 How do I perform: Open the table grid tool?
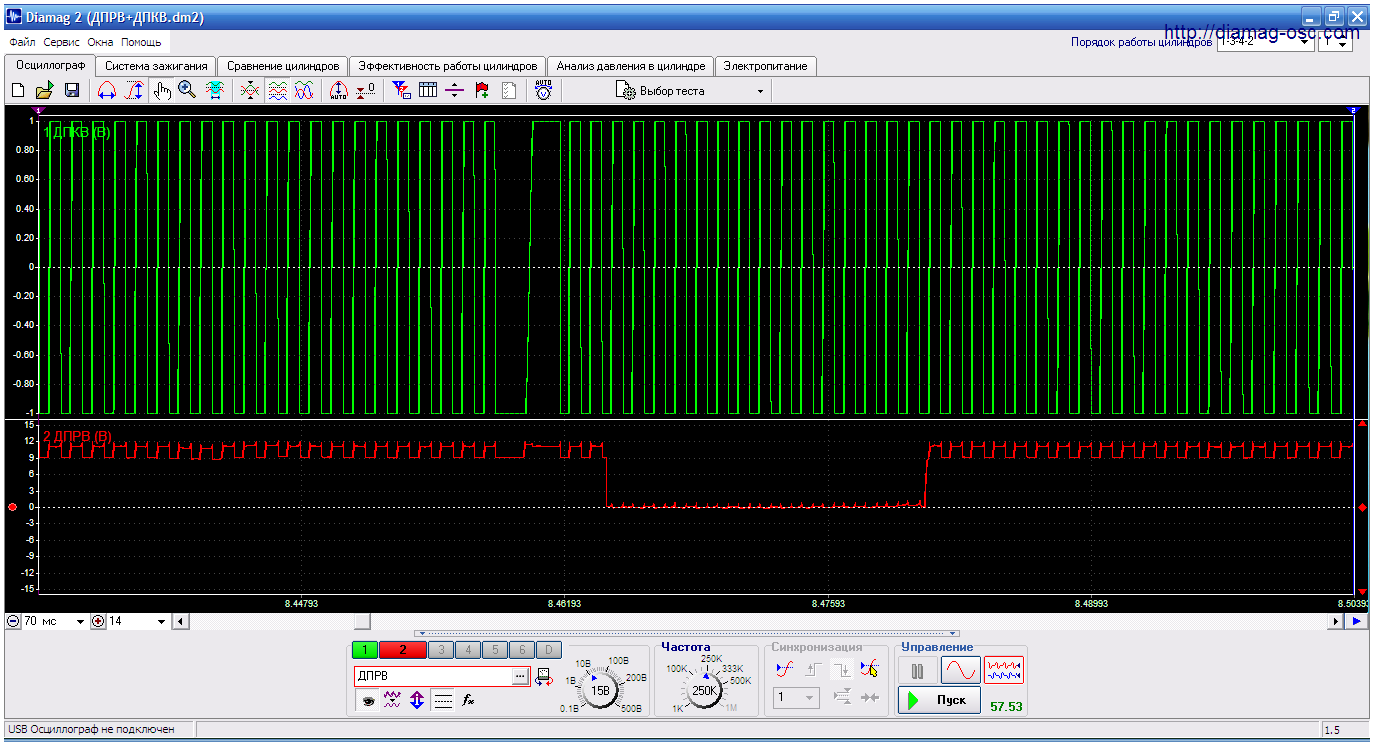[x=428, y=91]
